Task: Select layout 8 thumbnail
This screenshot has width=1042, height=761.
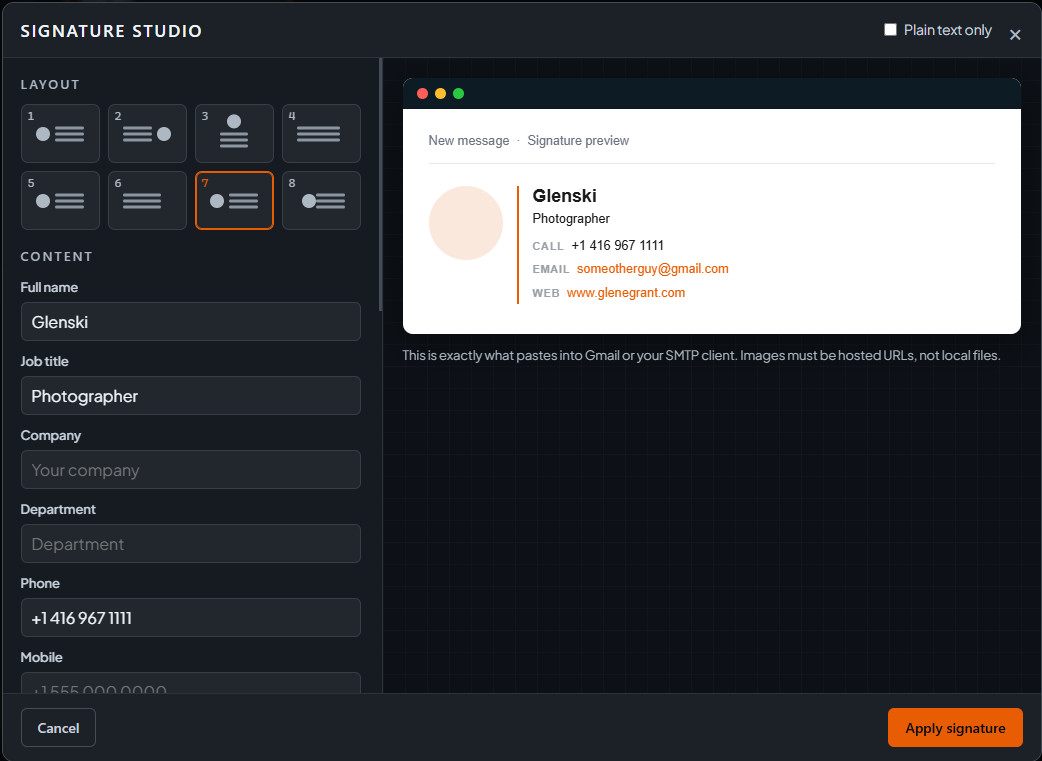Action: 322,201
